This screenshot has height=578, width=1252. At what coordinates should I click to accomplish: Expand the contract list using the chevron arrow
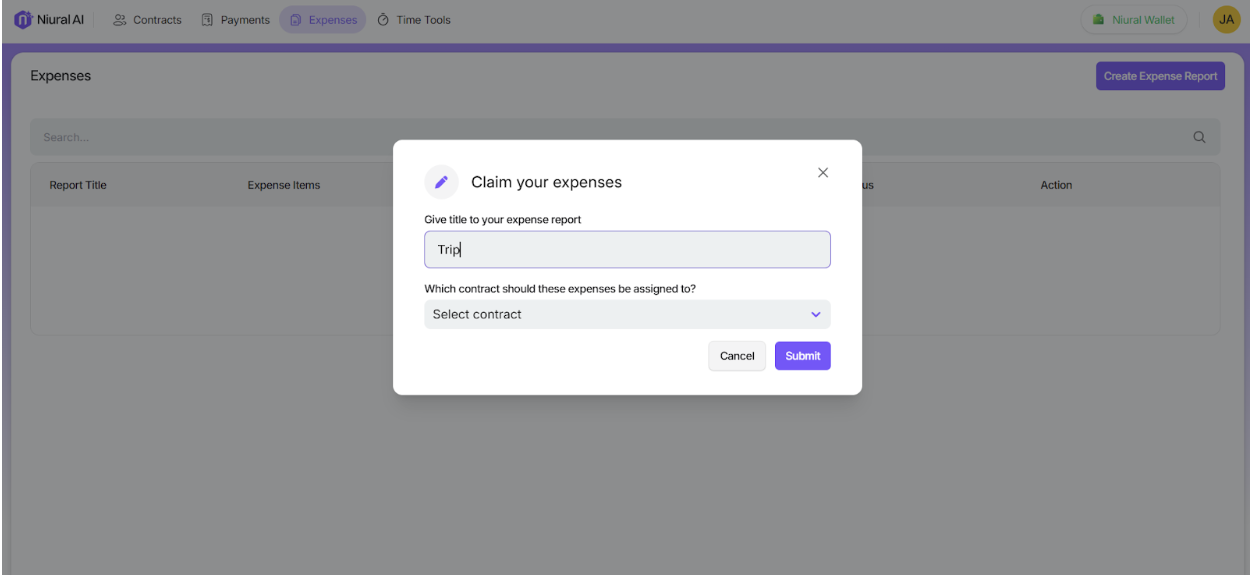(x=815, y=314)
